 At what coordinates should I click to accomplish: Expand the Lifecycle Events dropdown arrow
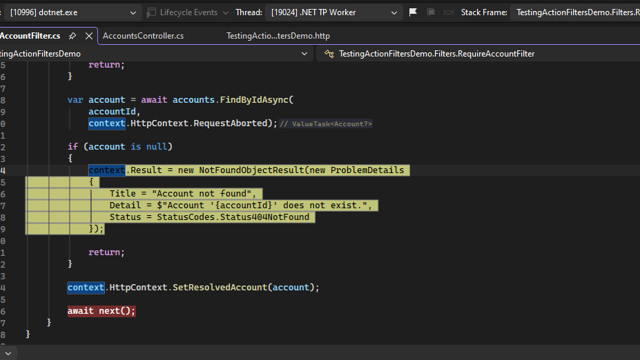[226, 13]
